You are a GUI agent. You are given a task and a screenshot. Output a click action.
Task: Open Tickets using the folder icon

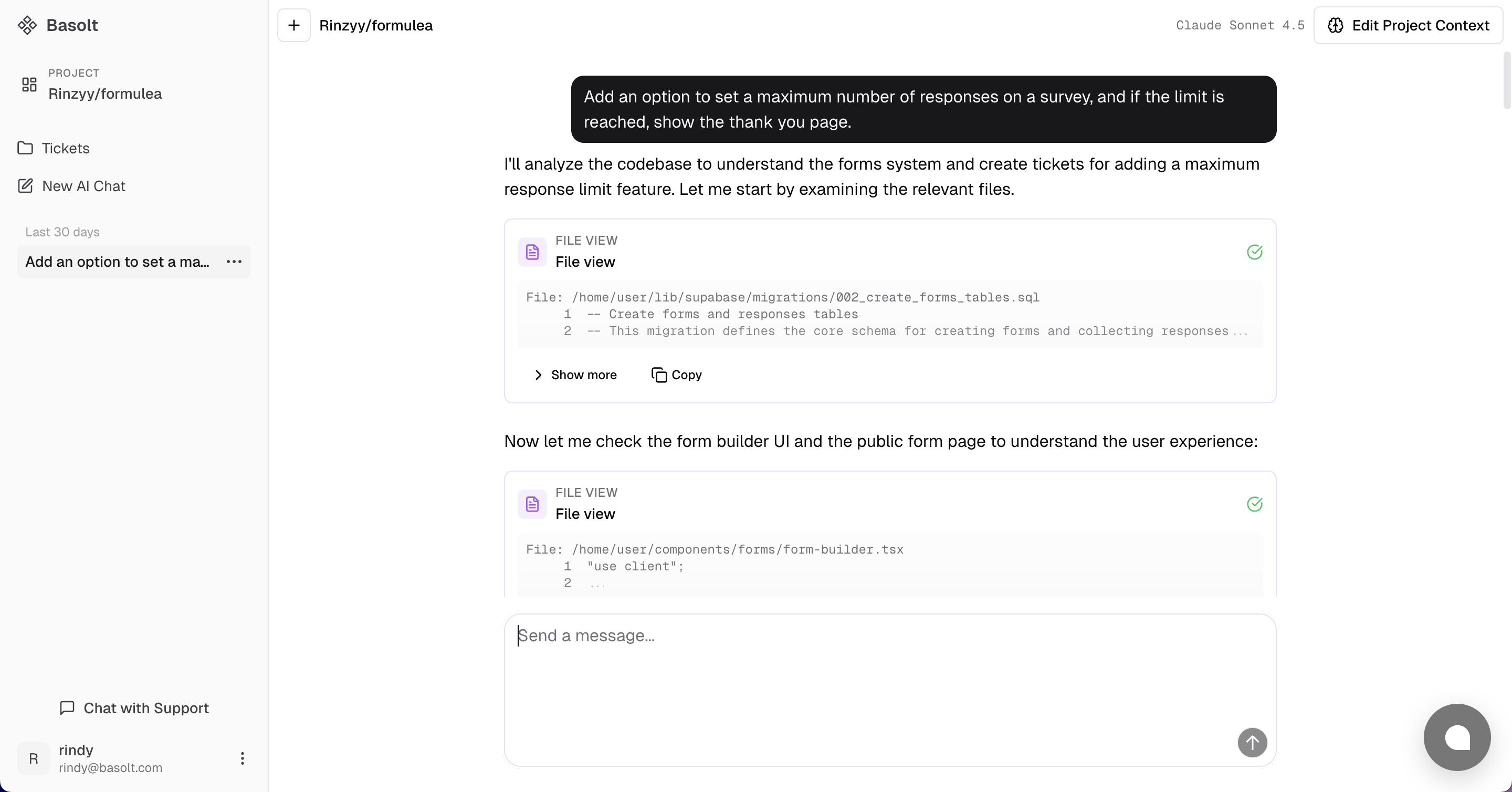25,149
